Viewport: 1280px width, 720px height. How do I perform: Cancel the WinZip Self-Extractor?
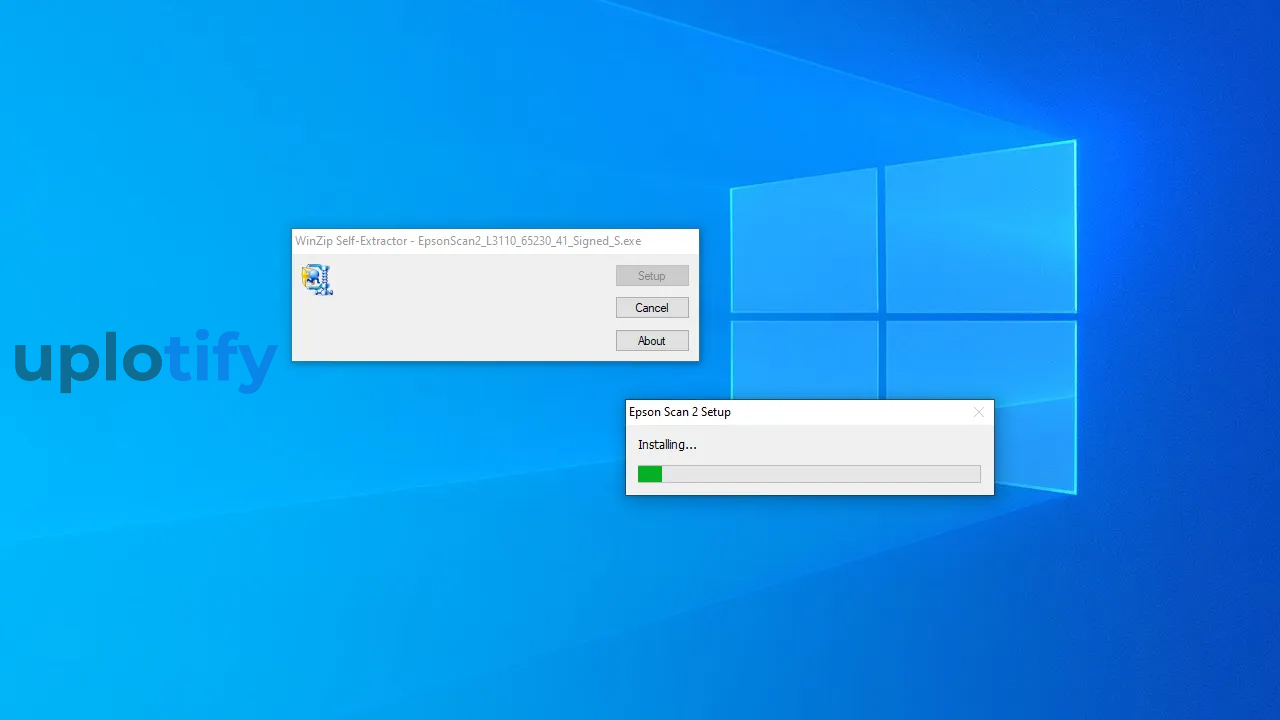tap(652, 308)
